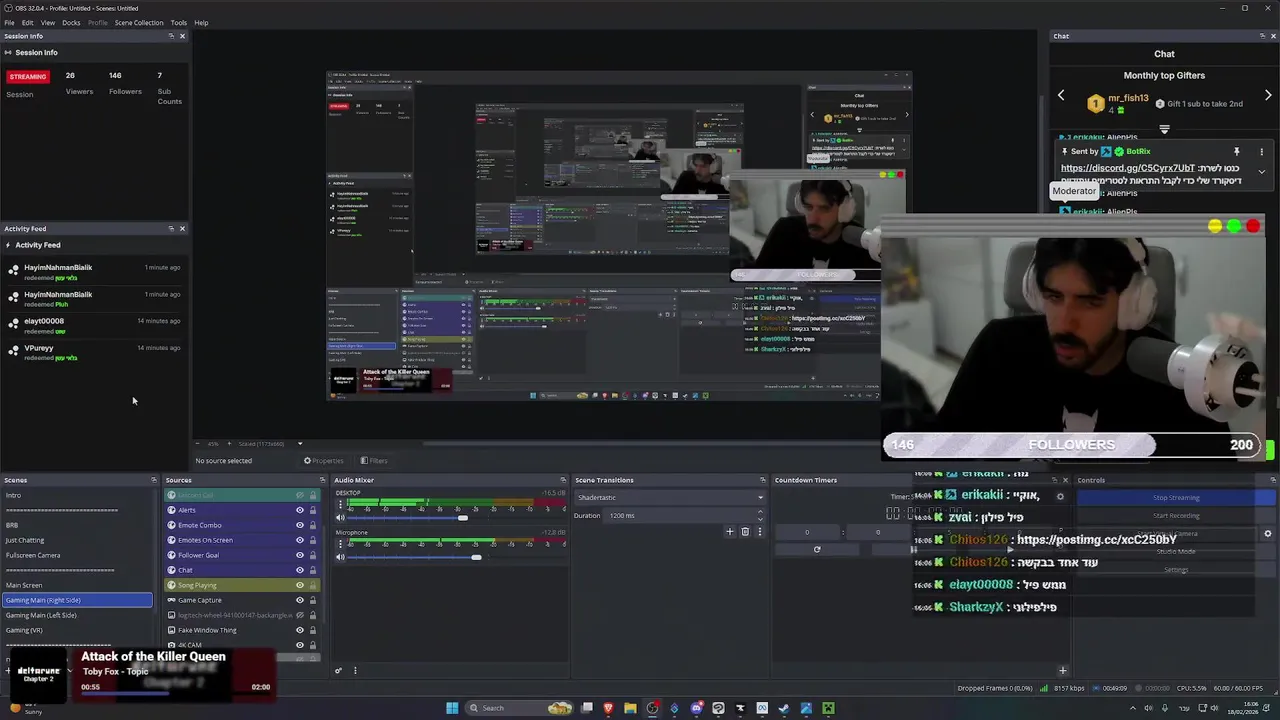
Task: Show the logitech-wheel image source
Action: coord(299,615)
